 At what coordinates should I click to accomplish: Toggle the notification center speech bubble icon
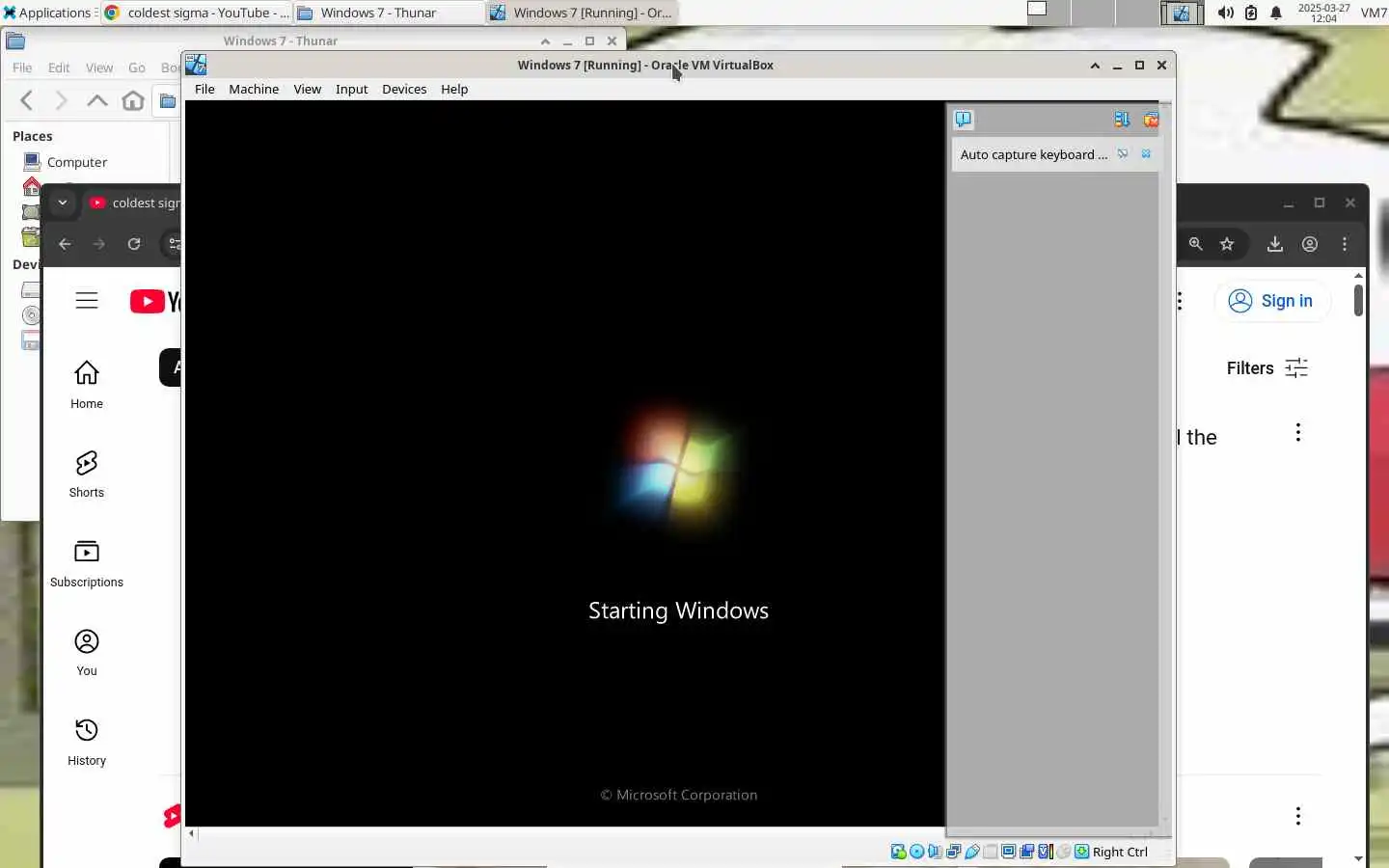tap(963, 120)
